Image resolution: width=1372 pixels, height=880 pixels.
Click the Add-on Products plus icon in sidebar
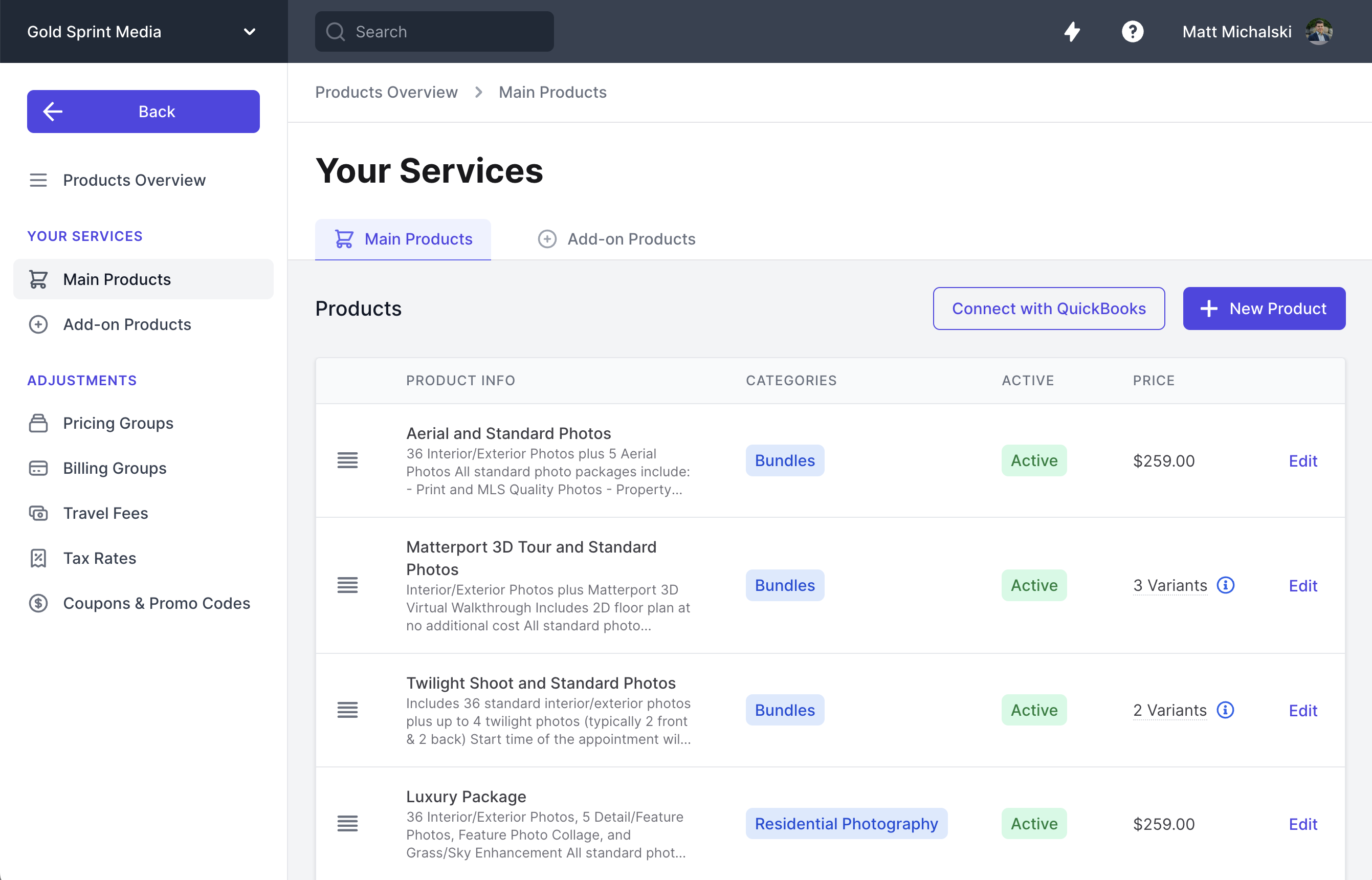(x=38, y=324)
